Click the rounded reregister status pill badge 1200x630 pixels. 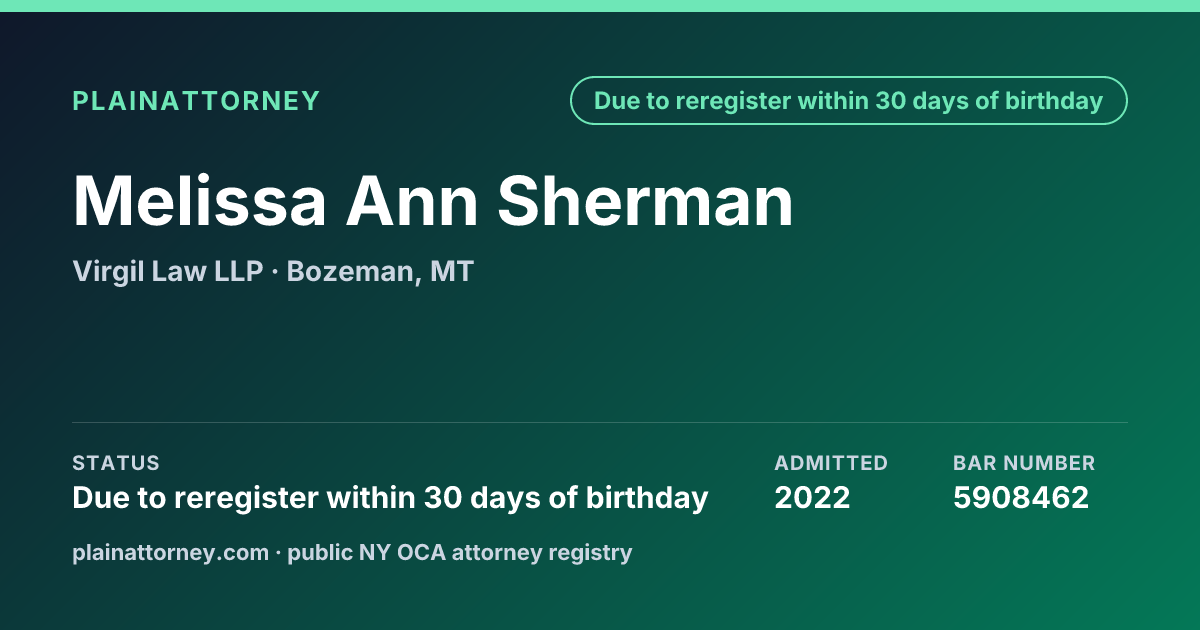(848, 101)
